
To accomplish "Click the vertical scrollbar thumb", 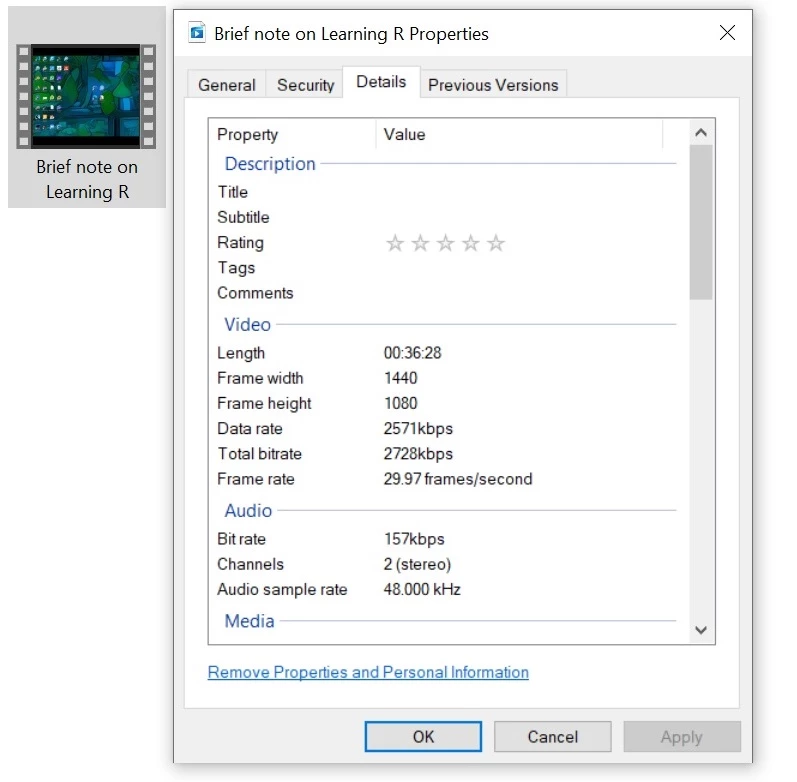I will click(701, 223).
